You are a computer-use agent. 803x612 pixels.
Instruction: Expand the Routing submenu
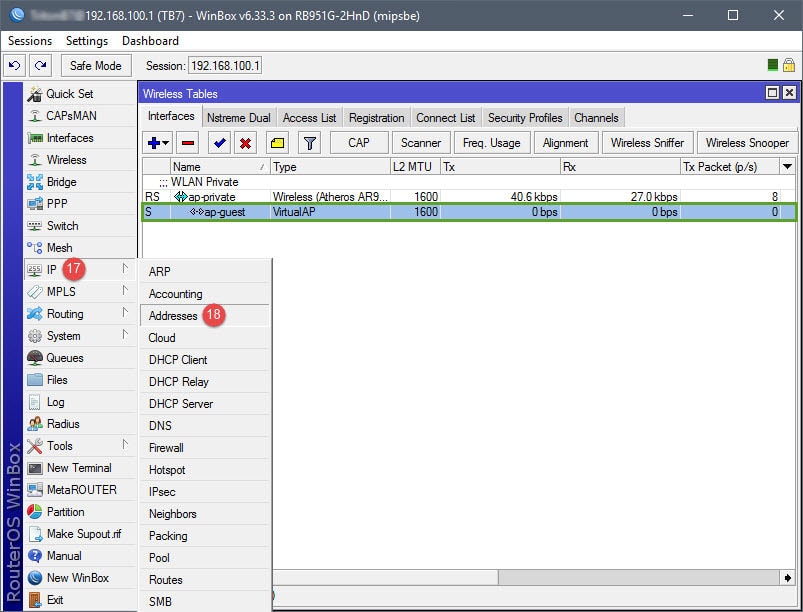[80, 314]
